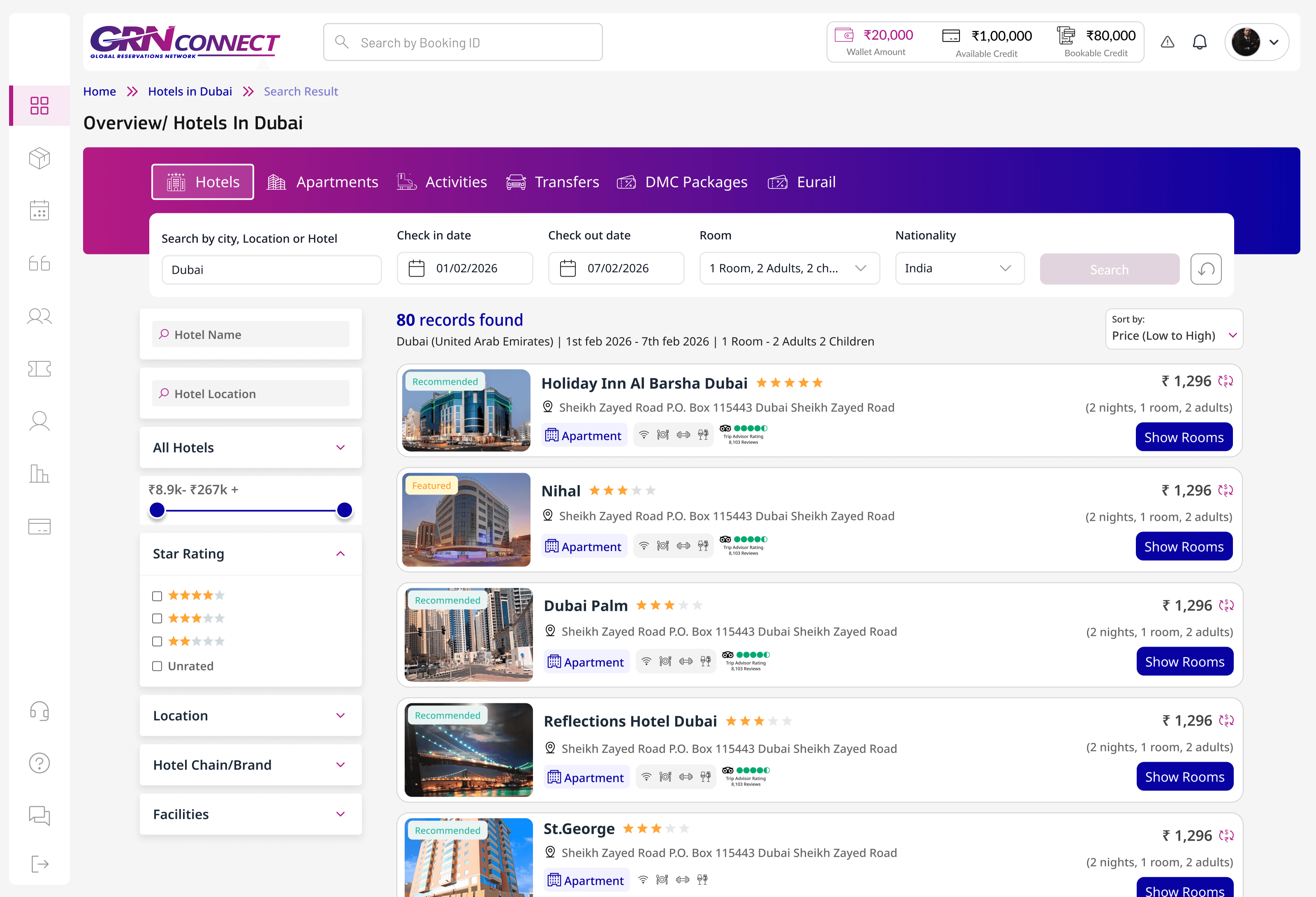Check the four-star rating filter
Screen dimensions: 1316x897
coord(157,596)
